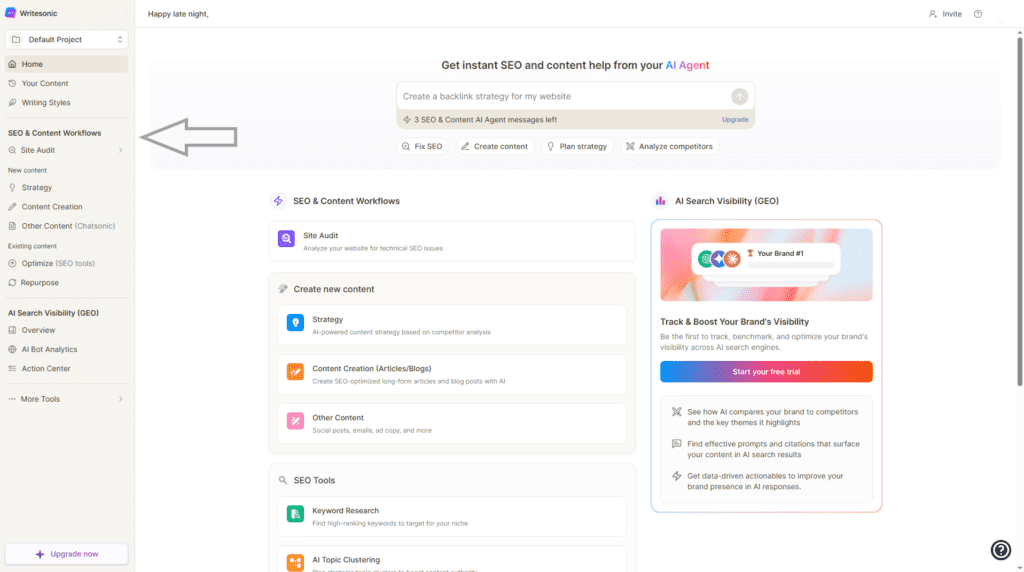This screenshot has width=1024, height=572.
Task: Click 'Create new content' section heading
Action: tap(334, 289)
